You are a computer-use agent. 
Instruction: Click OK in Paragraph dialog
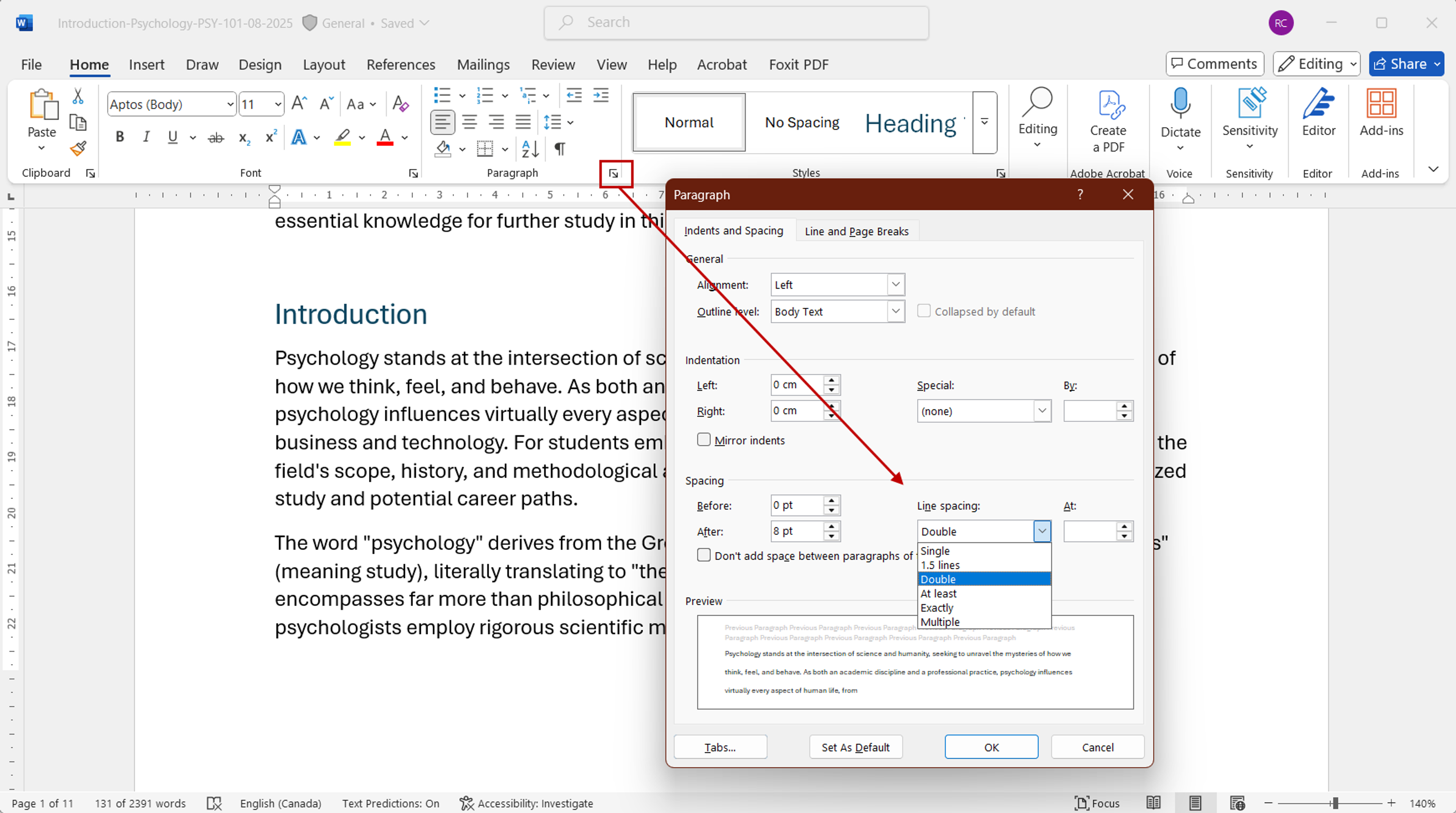point(992,747)
